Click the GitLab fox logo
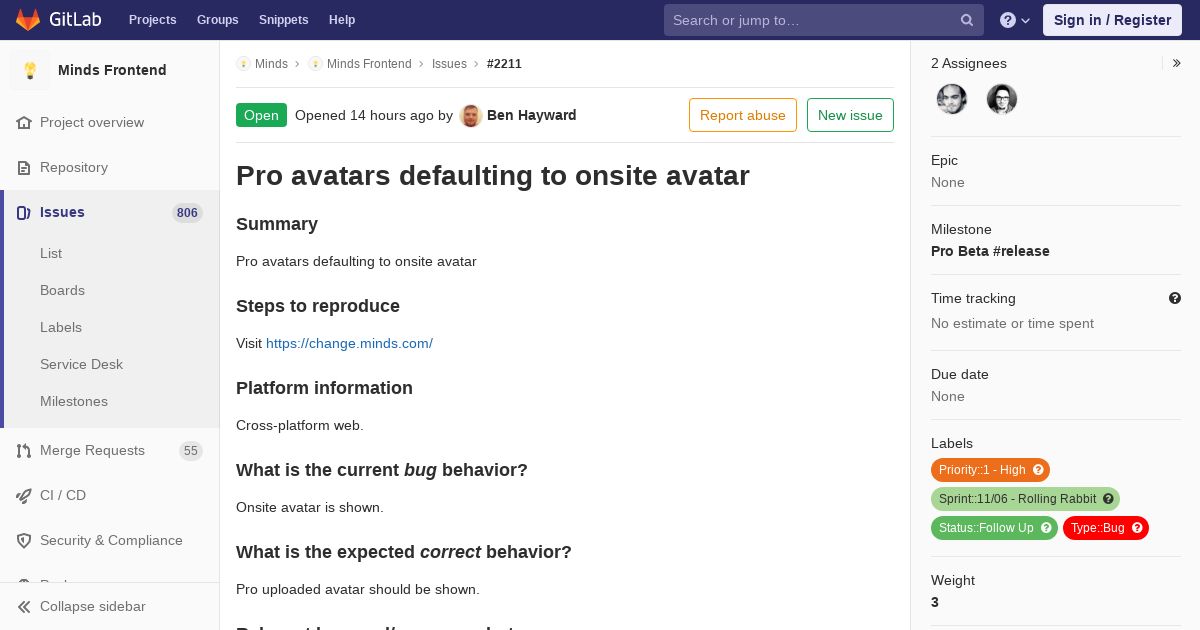Screen dimensions: 1200x630 (28, 20)
